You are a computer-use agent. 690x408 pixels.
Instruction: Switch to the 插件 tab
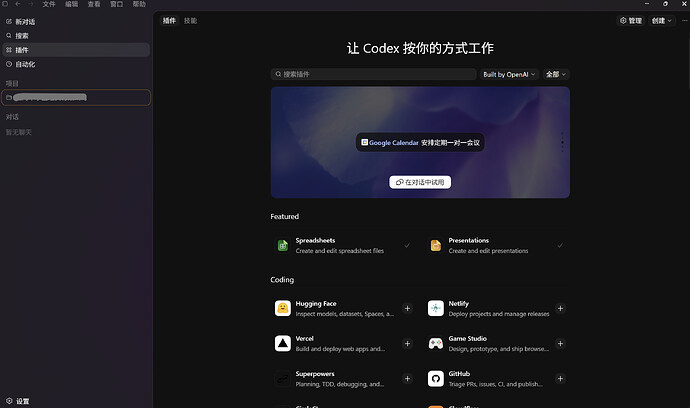pos(169,21)
